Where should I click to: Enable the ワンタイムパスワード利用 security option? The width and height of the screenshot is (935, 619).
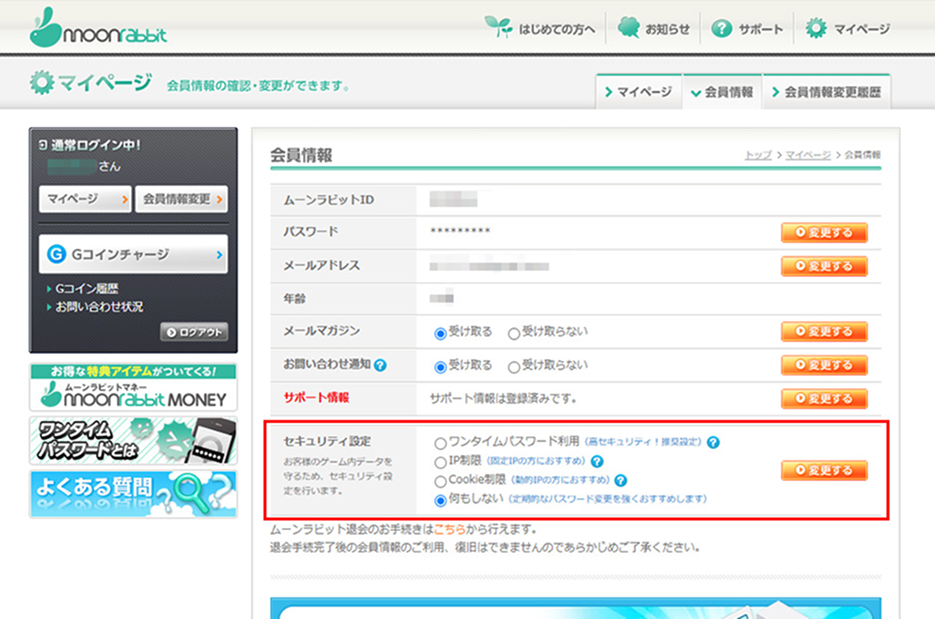439,443
